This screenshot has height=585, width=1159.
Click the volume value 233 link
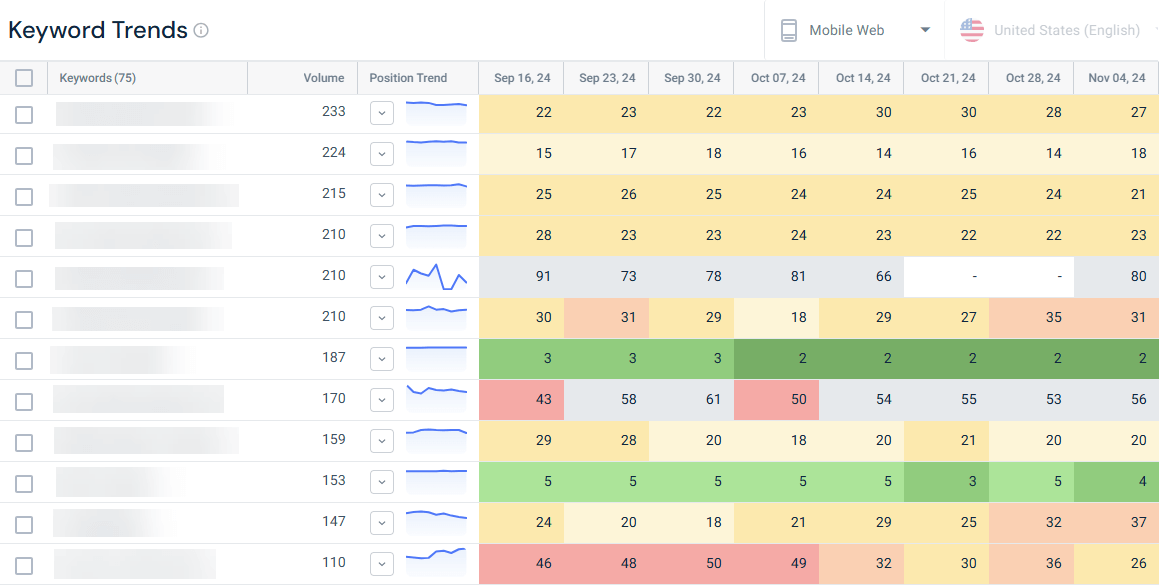(x=333, y=112)
